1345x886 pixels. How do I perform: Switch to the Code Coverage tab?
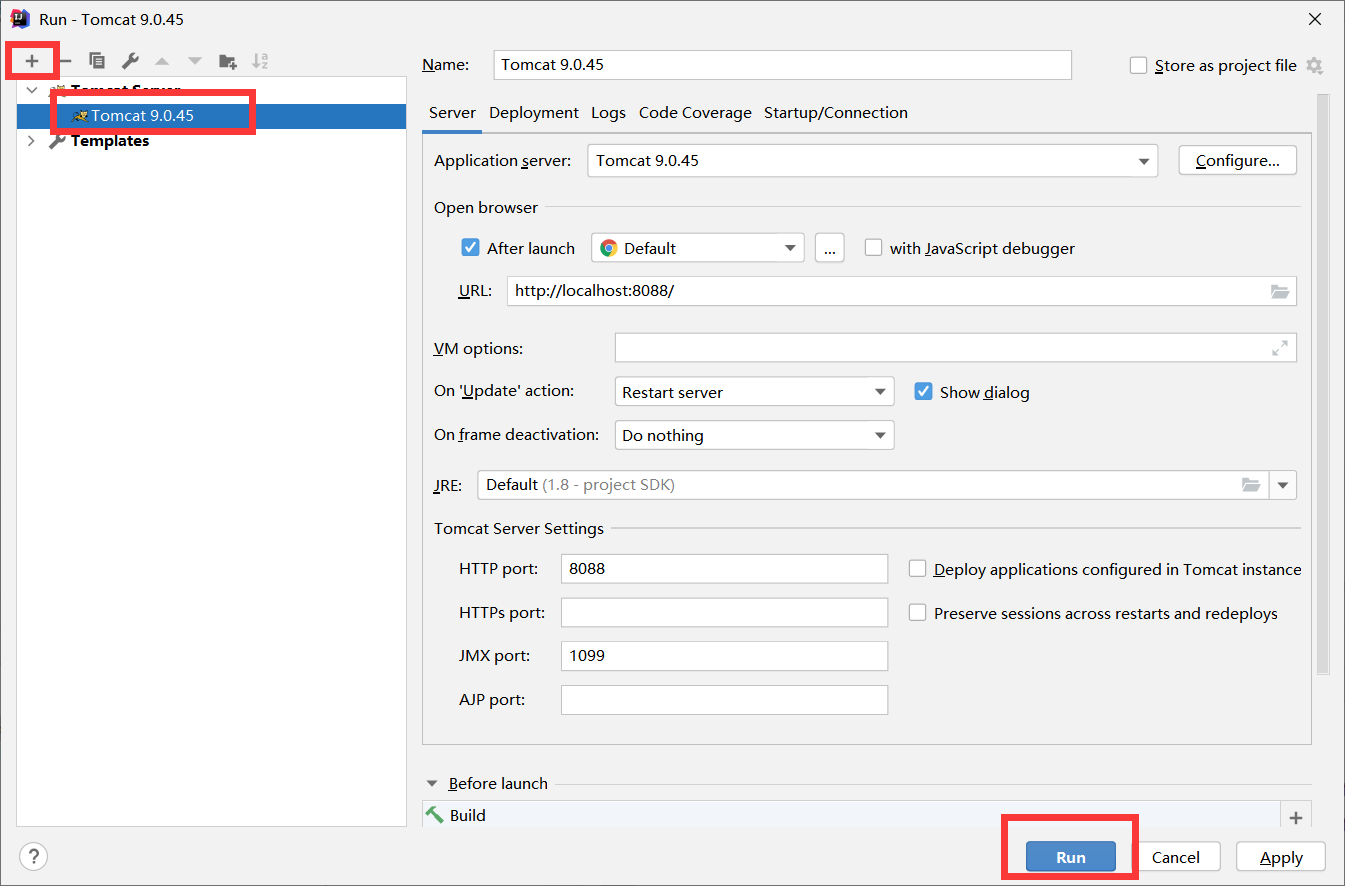point(695,113)
